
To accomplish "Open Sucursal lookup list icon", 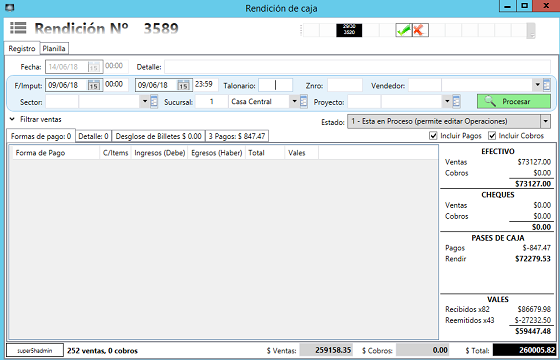I will pos(304,101).
